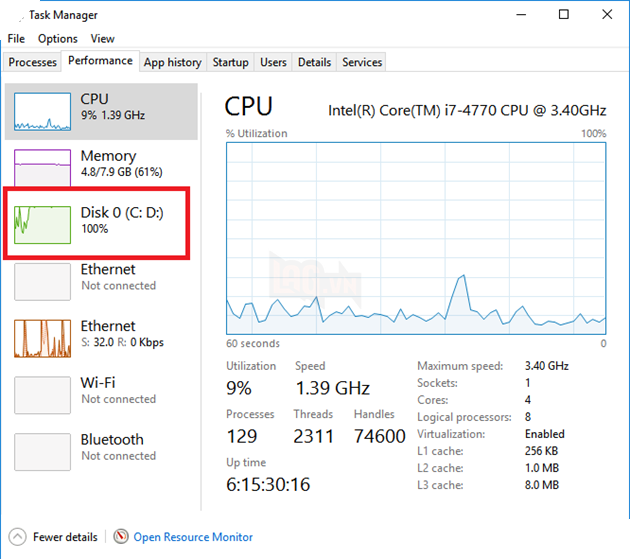Collapse view with Fewer details chevron
The width and height of the screenshot is (630, 559).
(16, 537)
